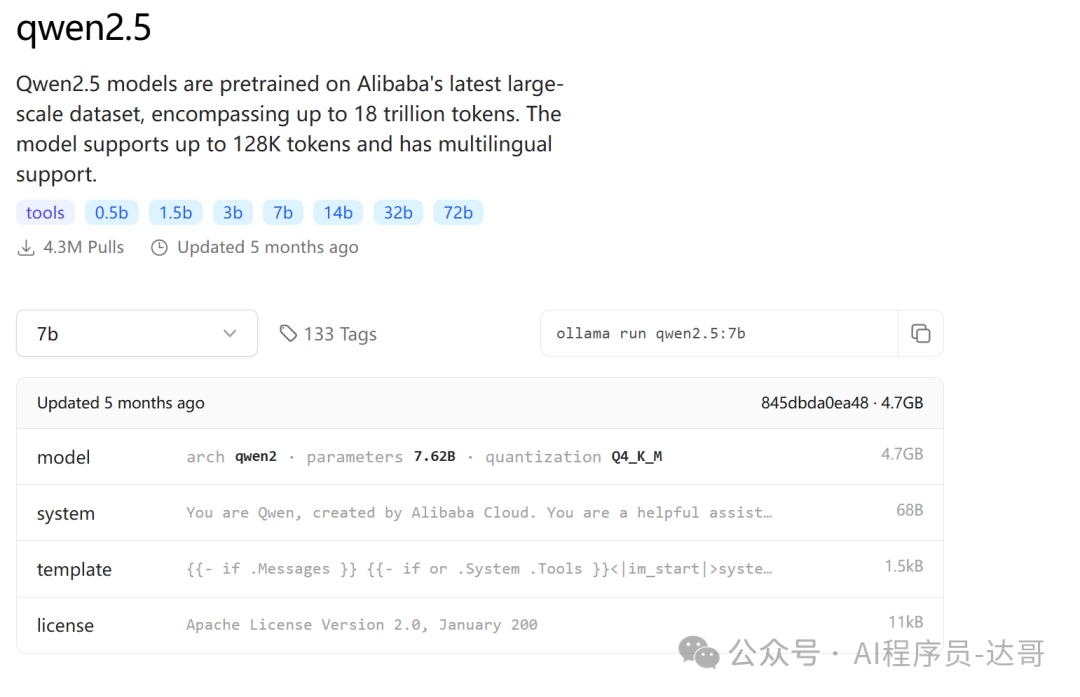Image resolution: width=1080 pixels, height=697 pixels.
Task: Pick the 72b size tag
Action: click(x=458, y=213)
